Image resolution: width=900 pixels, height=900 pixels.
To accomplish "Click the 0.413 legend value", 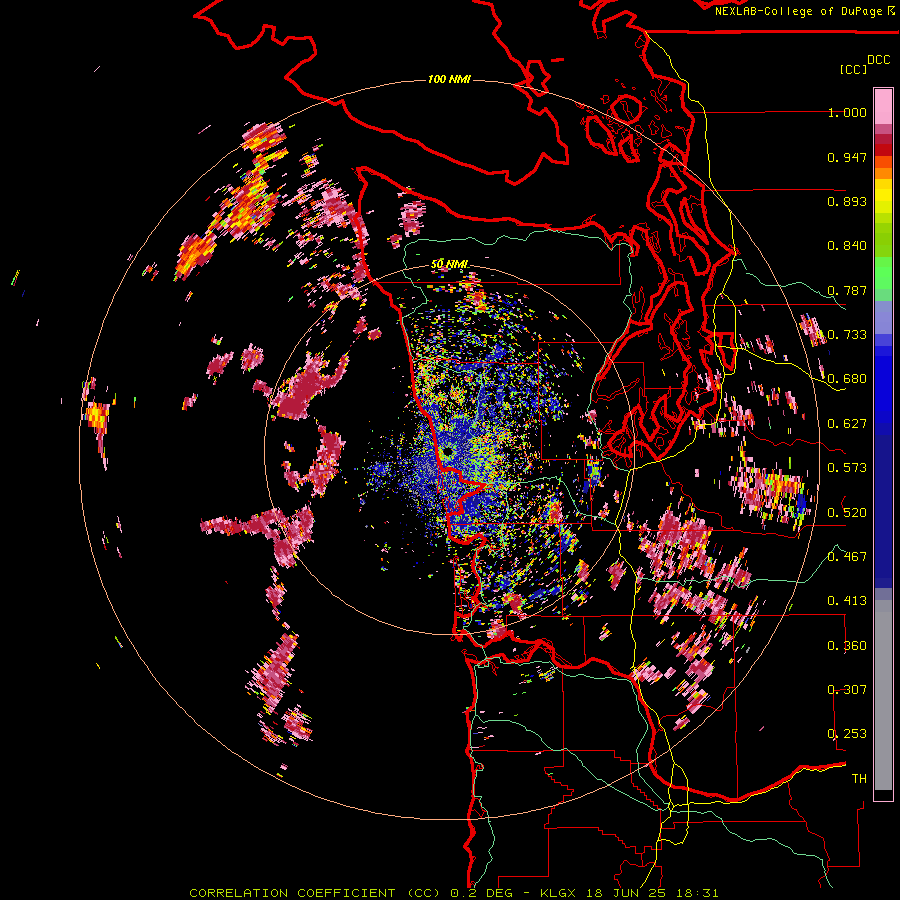I will tap(847, 601).
